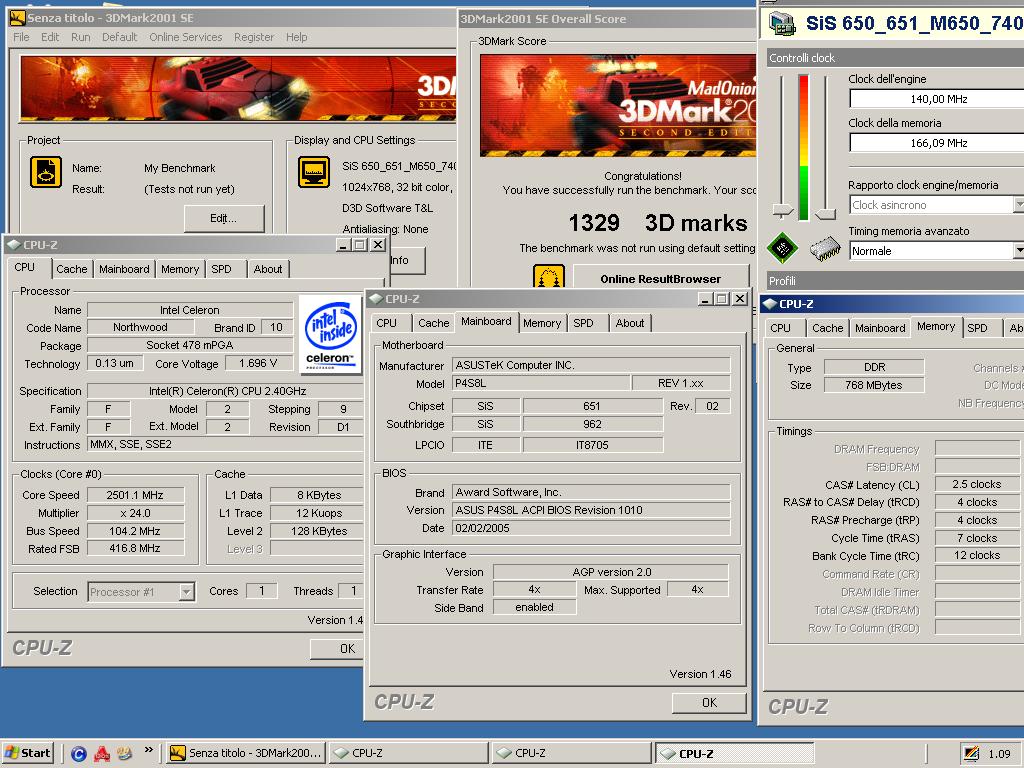
Task: Select Cache tab in CPU-Z mainboard window
Action: point(434,323)
